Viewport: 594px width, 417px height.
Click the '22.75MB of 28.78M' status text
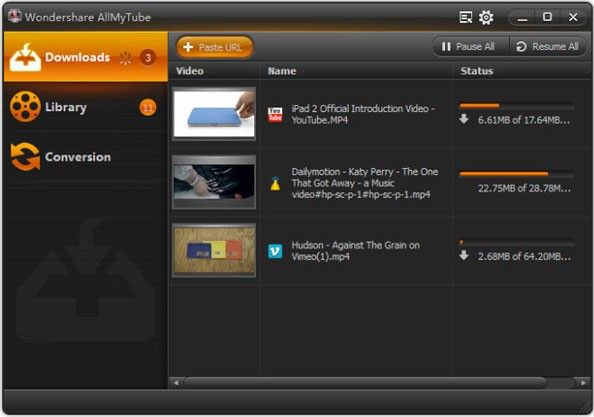524,188
